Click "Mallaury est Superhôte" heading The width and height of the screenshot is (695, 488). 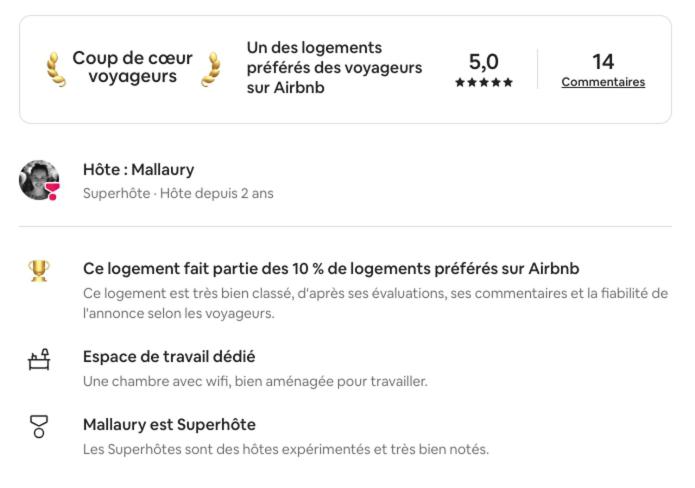169,425
